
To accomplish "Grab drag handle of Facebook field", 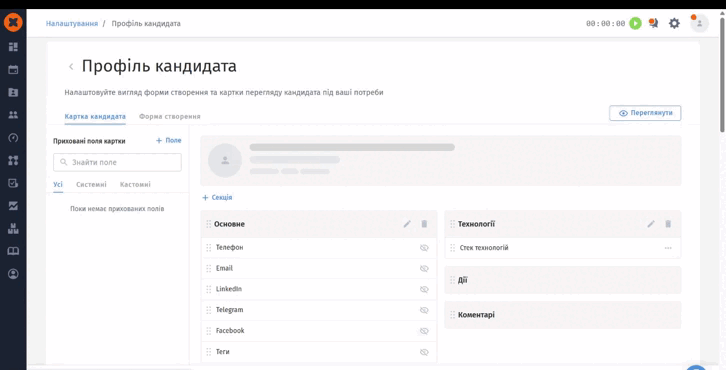I will [209, 331].
